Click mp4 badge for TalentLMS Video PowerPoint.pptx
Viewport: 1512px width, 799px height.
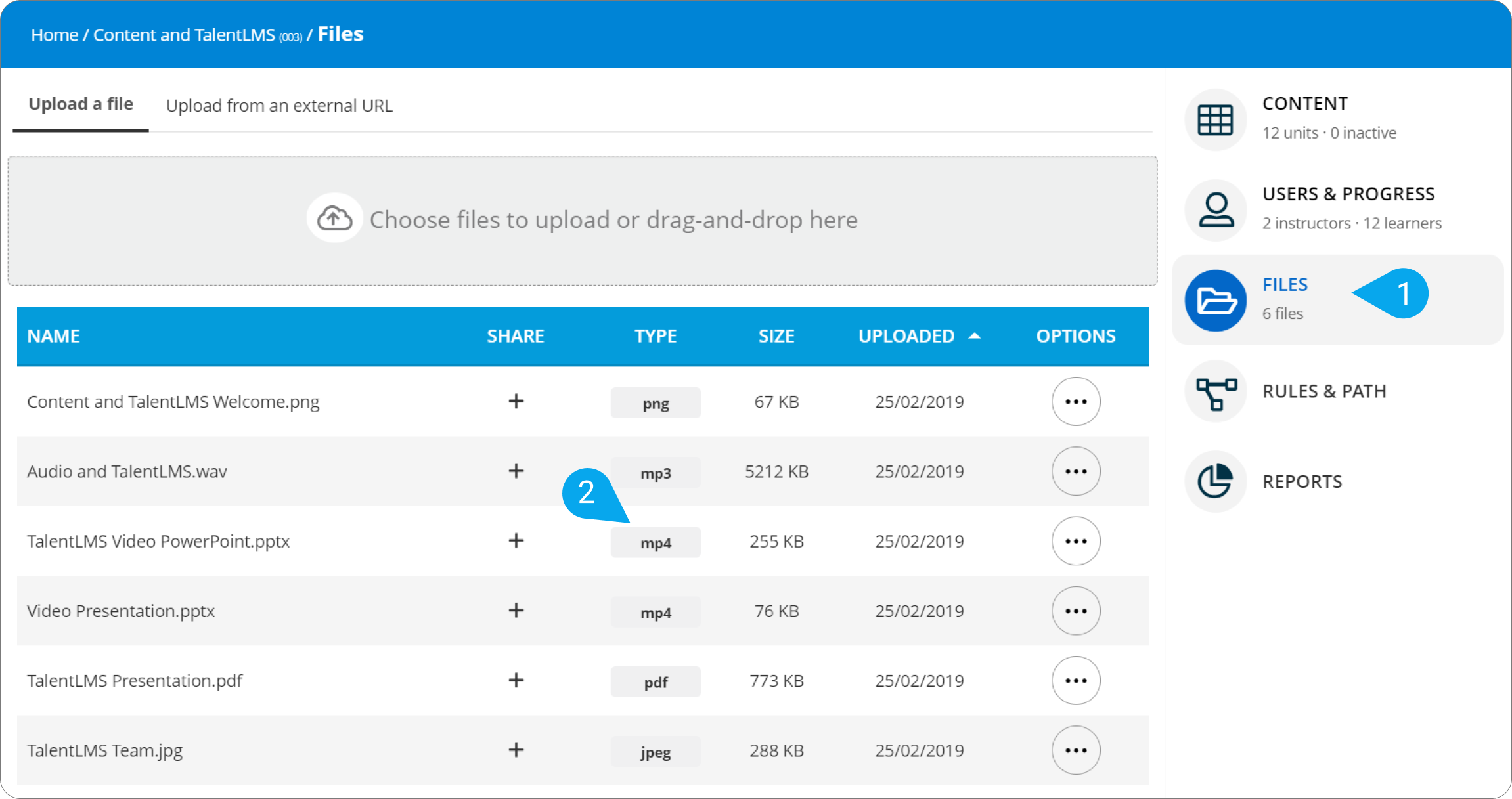pyautogui.click(x=656, y=542)
